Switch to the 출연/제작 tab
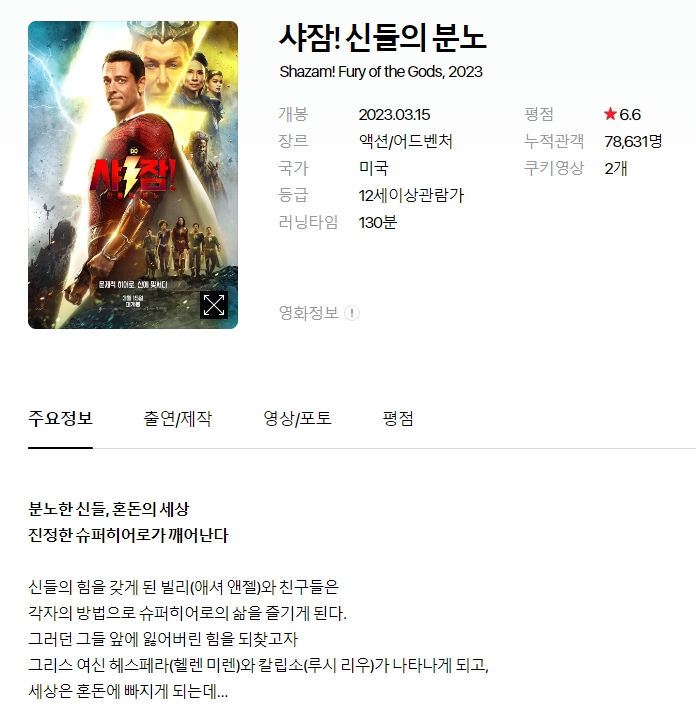Viewport: 696px width, 715px height. point(177,418)
